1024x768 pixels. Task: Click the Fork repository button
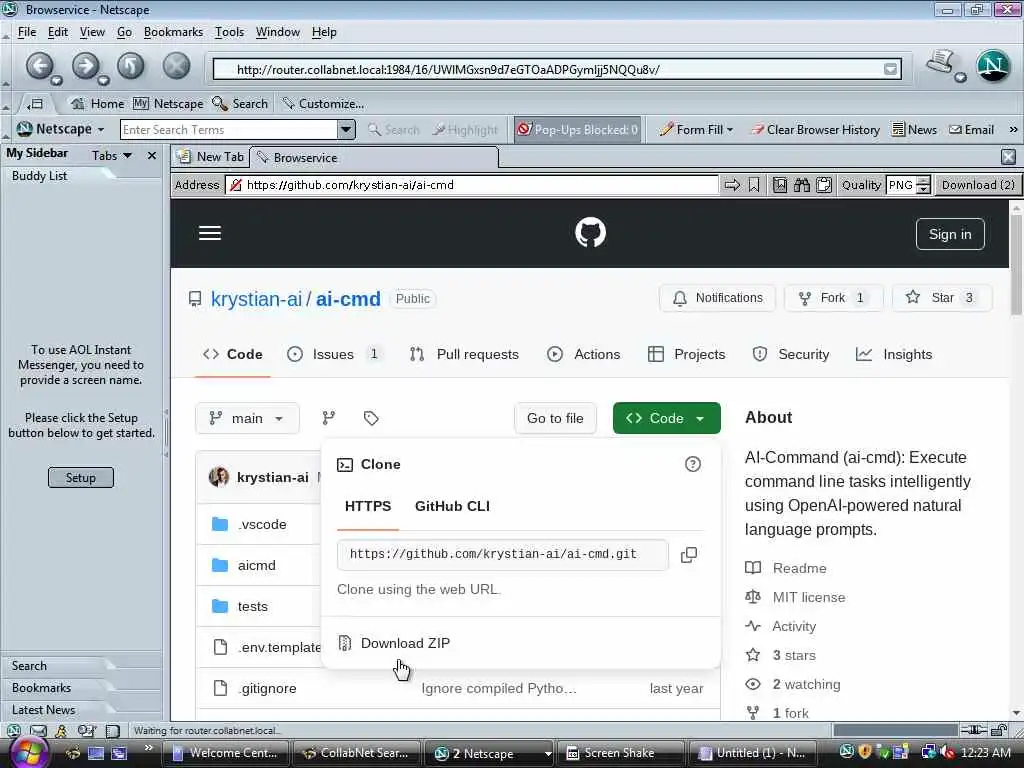pos(833,298)
